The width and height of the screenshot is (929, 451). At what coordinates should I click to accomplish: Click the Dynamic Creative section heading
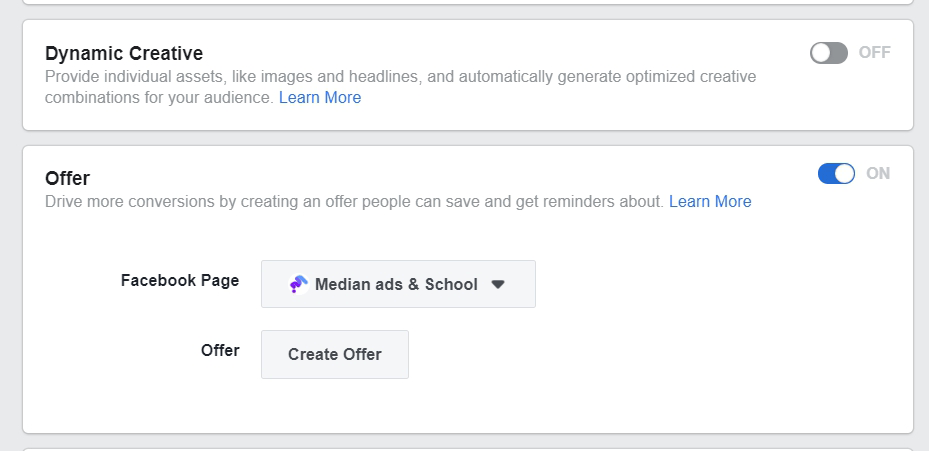(124, 53)
